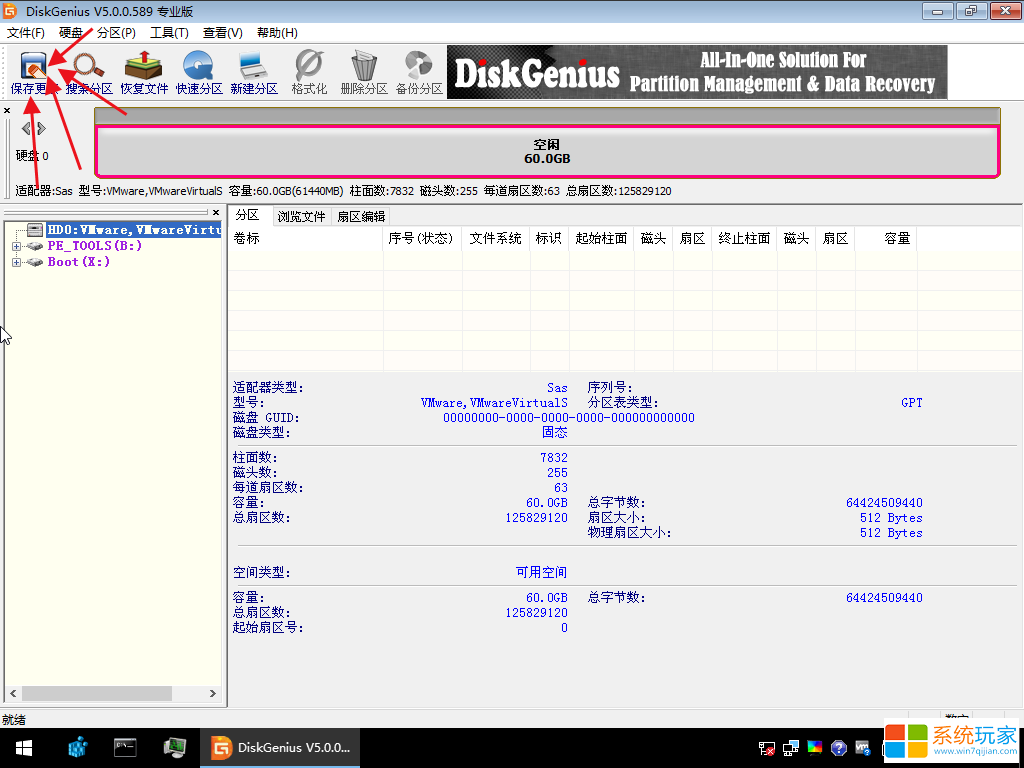This screenshot has width=1024, height=768.
Task: Switch to the 扇区编辑 tab
Action: (360, 217)
